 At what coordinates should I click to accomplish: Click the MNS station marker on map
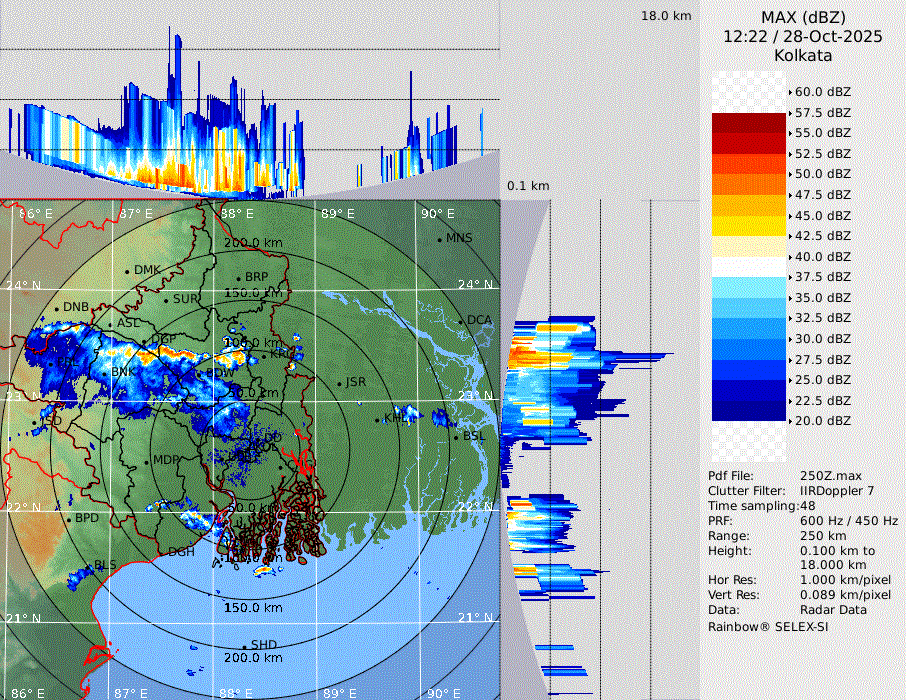tap(439, 239)
